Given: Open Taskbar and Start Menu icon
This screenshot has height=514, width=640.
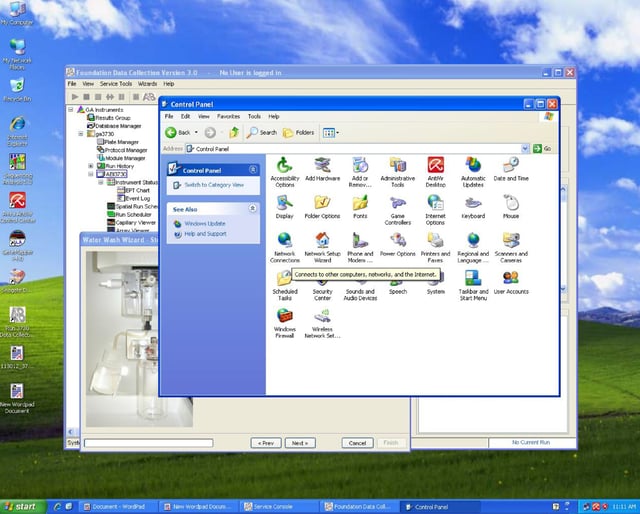Looking at the screenshot, I should pos(473,285).
